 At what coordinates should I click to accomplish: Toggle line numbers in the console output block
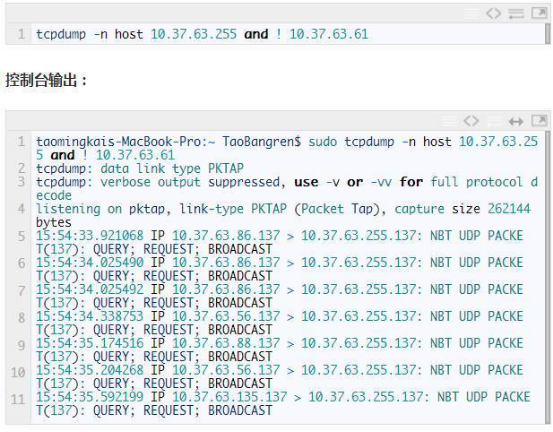pyautogui.click(x=449, y=121)
